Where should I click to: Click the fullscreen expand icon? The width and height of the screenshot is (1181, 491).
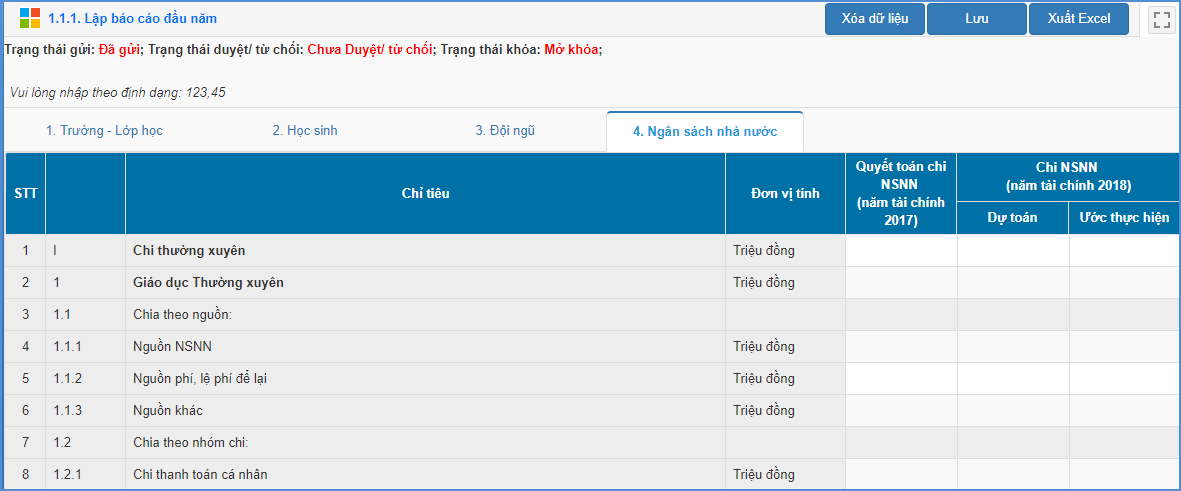coord(1161,19)
